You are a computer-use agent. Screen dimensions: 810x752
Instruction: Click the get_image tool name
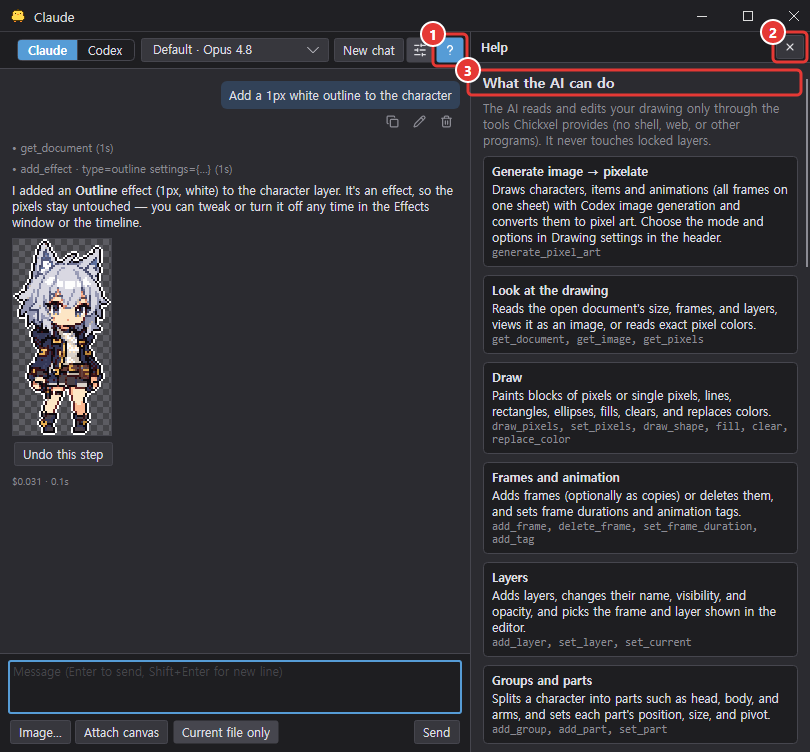pos(604,339)
